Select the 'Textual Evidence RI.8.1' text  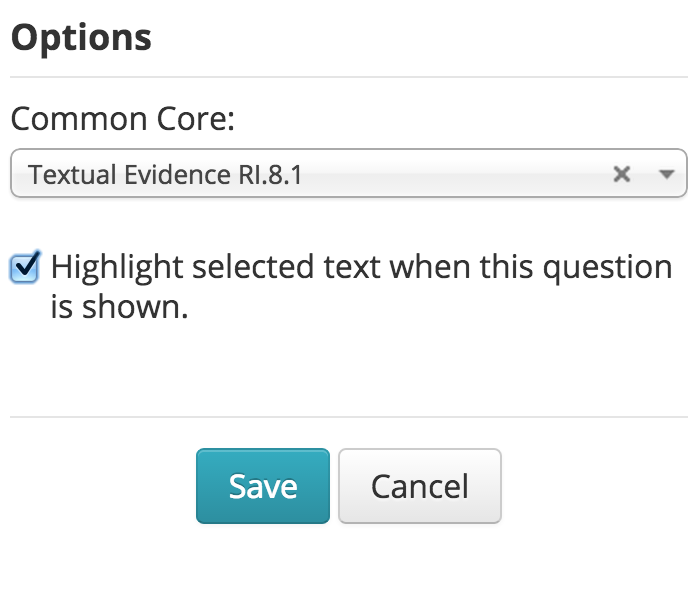[166, 175]
